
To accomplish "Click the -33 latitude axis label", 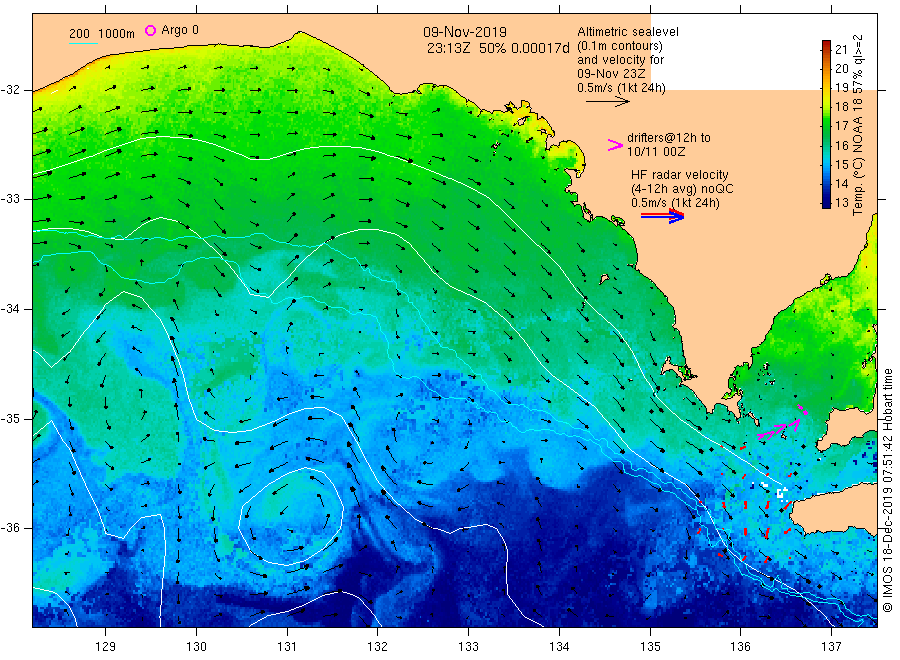I will tap(11, 199).
